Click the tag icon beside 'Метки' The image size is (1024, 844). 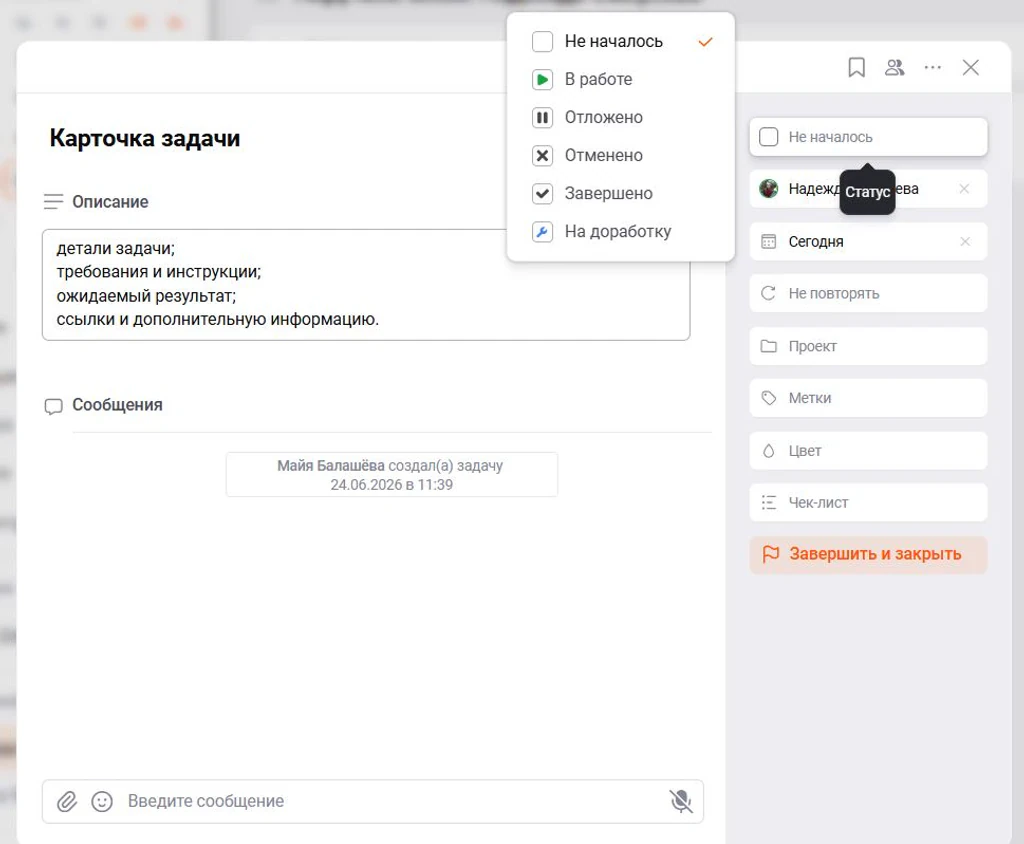coord(769,398)
